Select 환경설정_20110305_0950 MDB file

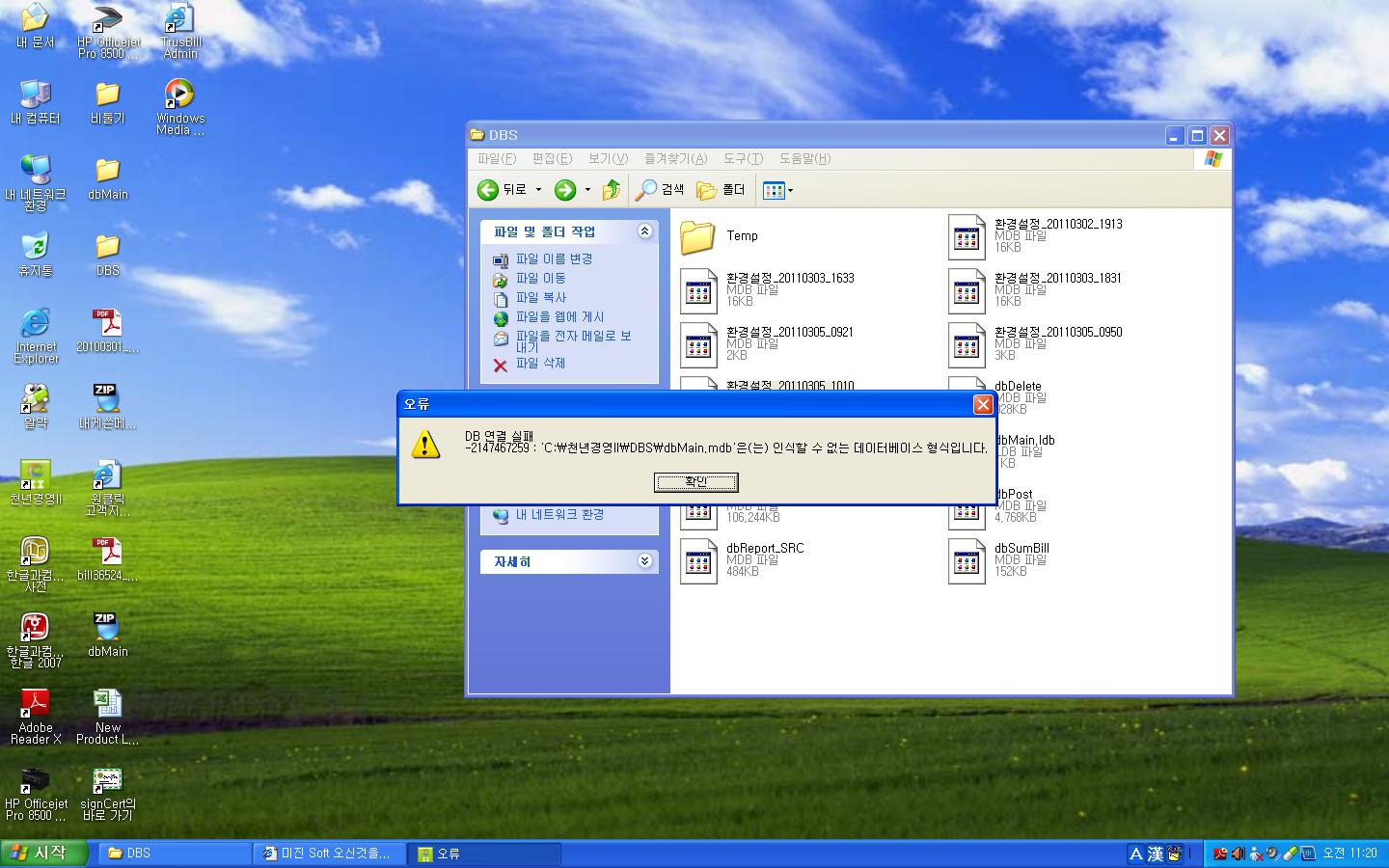tap(1036, 344)
